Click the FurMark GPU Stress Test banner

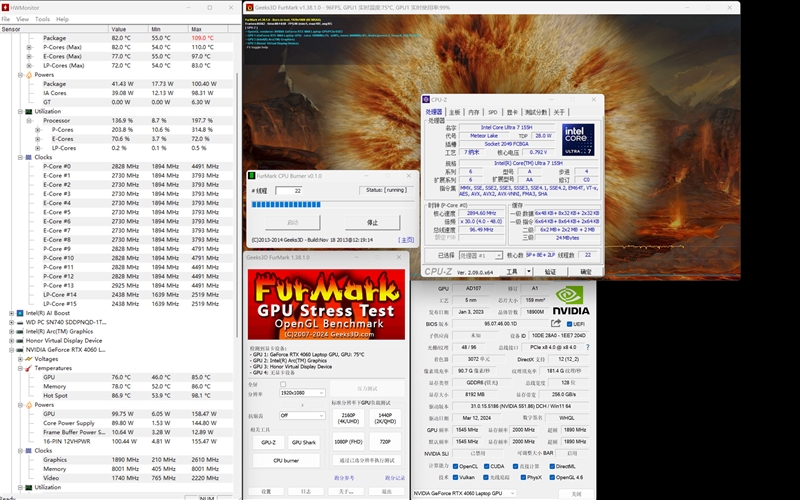coord(326,305)
